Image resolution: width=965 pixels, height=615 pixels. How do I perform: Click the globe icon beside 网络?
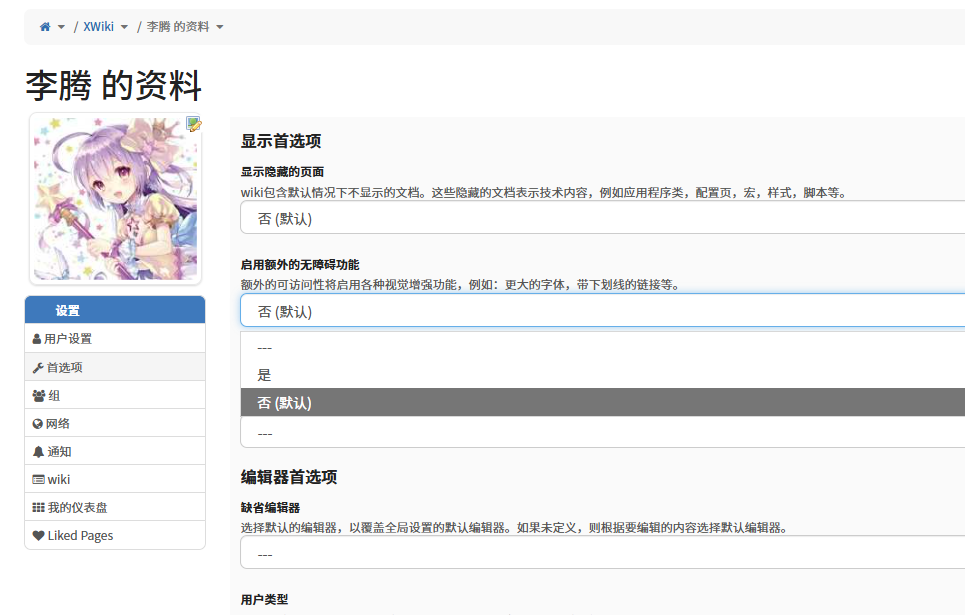(x=38, y=423)
